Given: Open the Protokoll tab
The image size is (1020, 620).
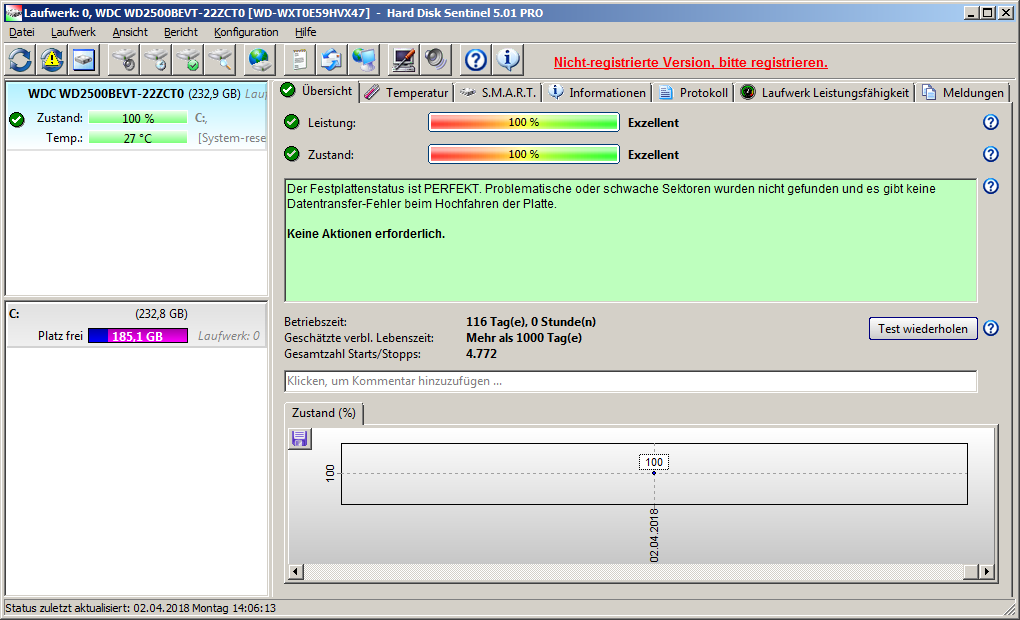Looking at the screenshot, I should pos(693,92).
